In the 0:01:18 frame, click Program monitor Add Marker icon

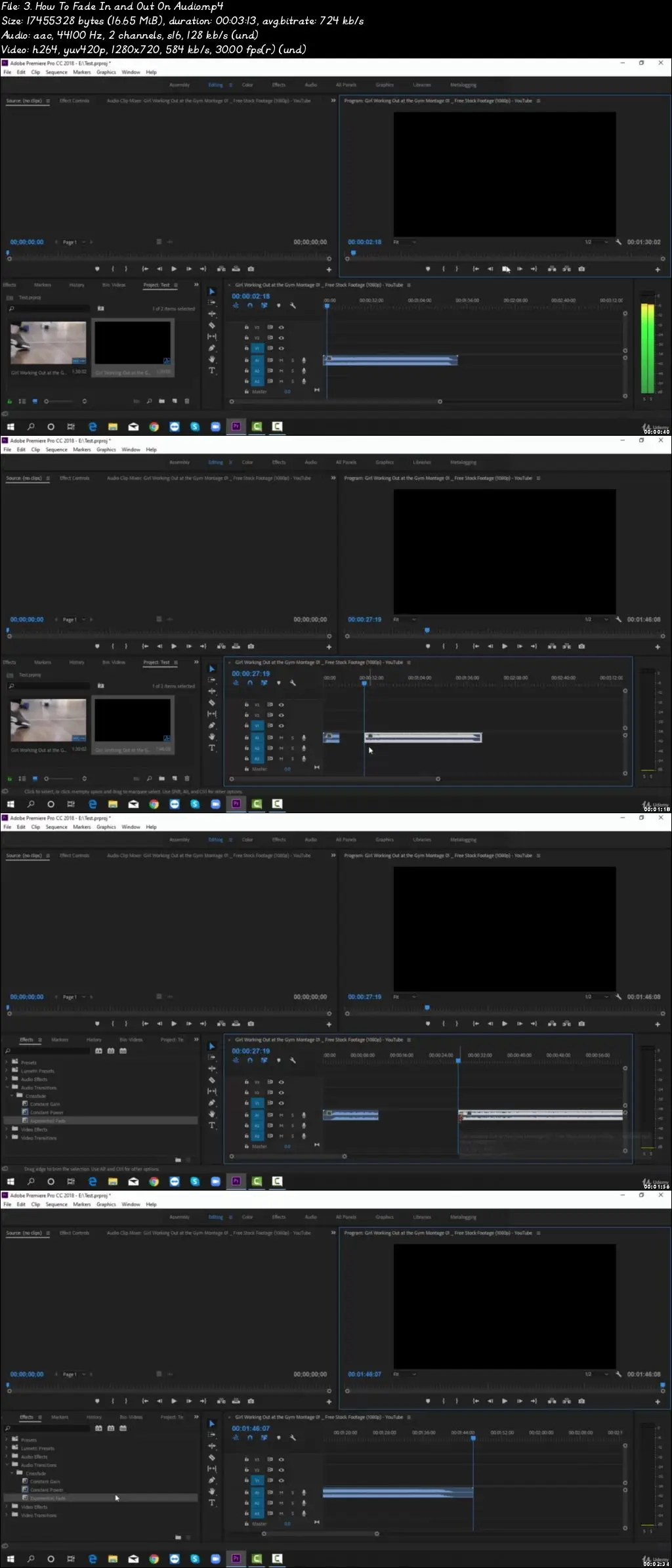(428, 646)
